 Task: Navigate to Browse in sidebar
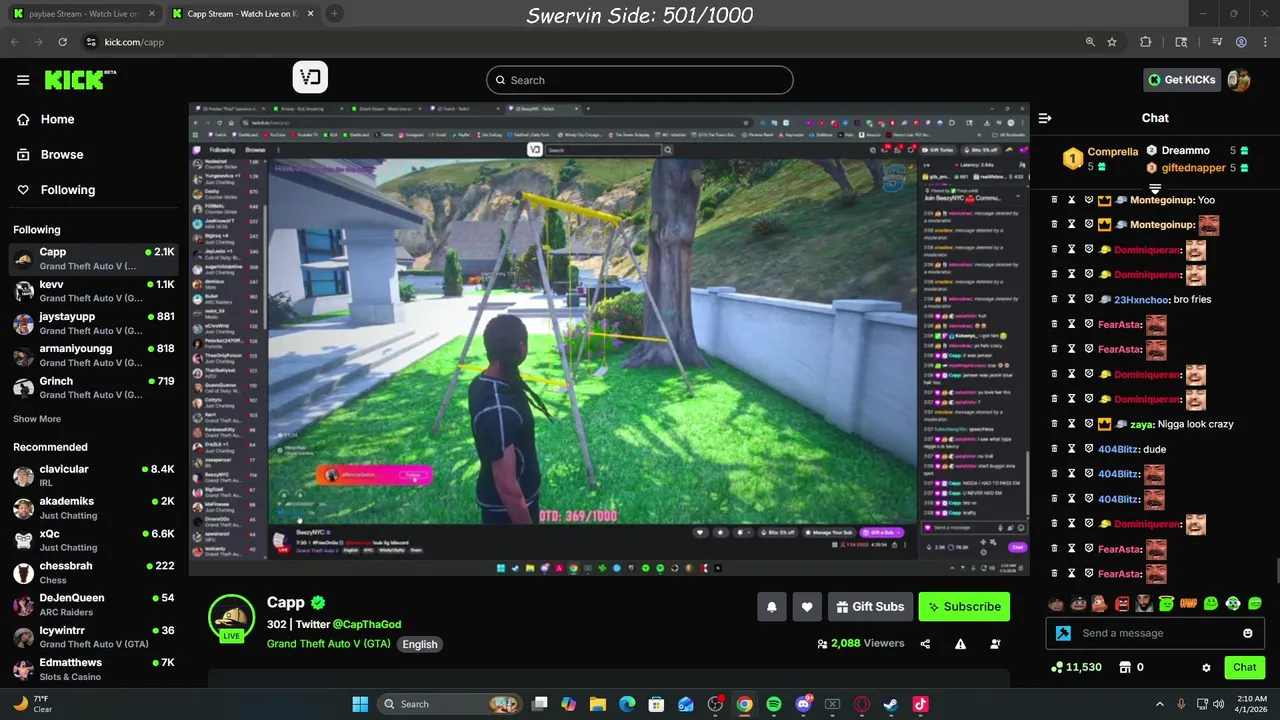[50, 154]
